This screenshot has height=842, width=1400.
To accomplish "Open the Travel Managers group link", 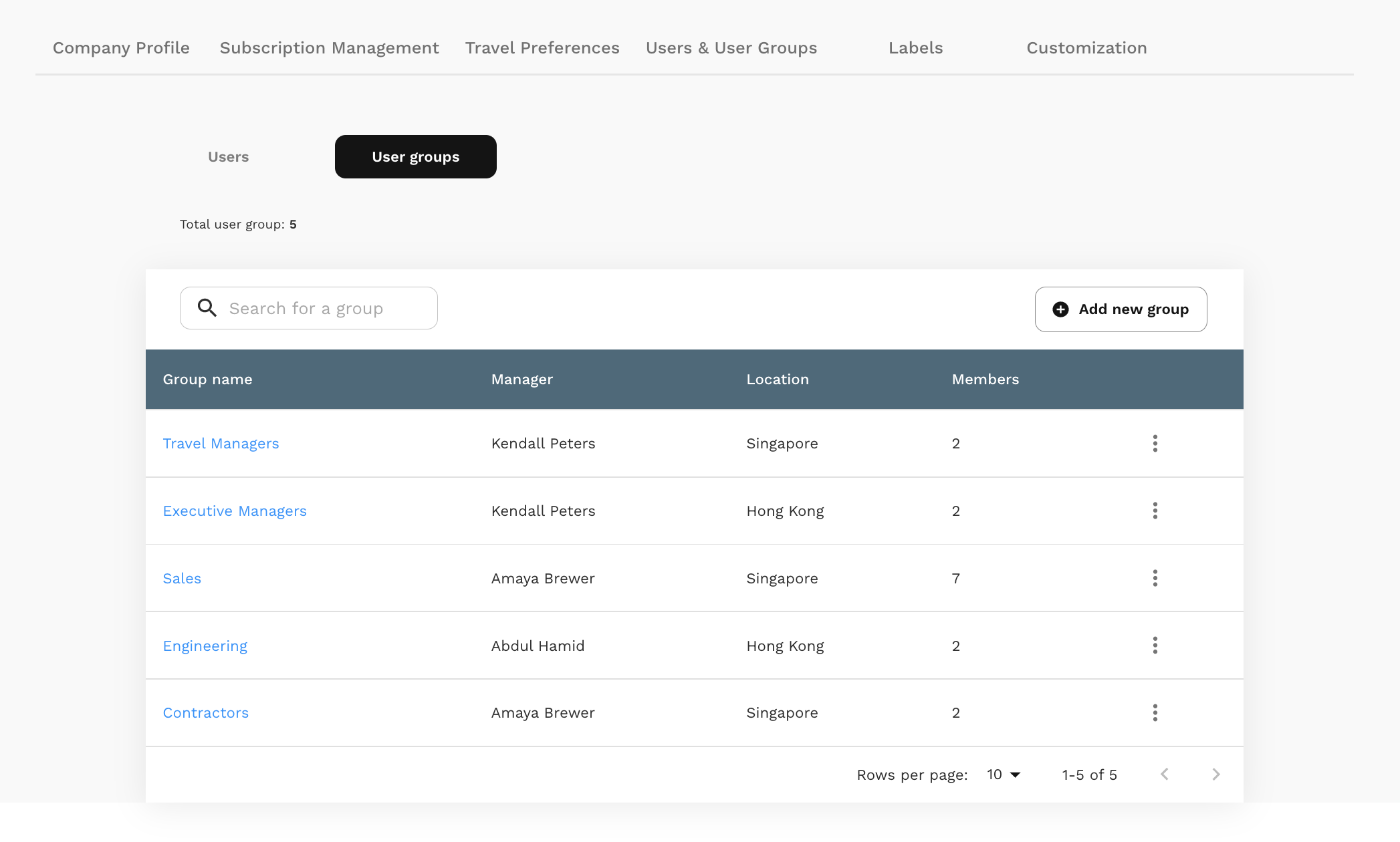I will (221, 444).
